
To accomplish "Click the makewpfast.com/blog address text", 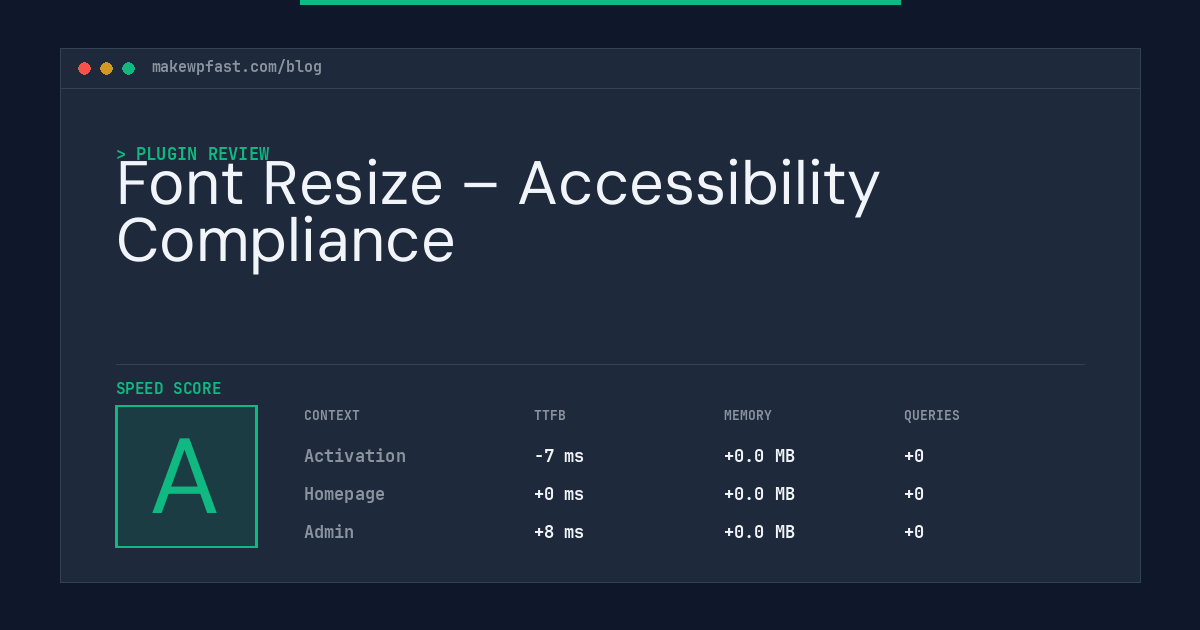I will pyautogui.click(x=237, y=67).
